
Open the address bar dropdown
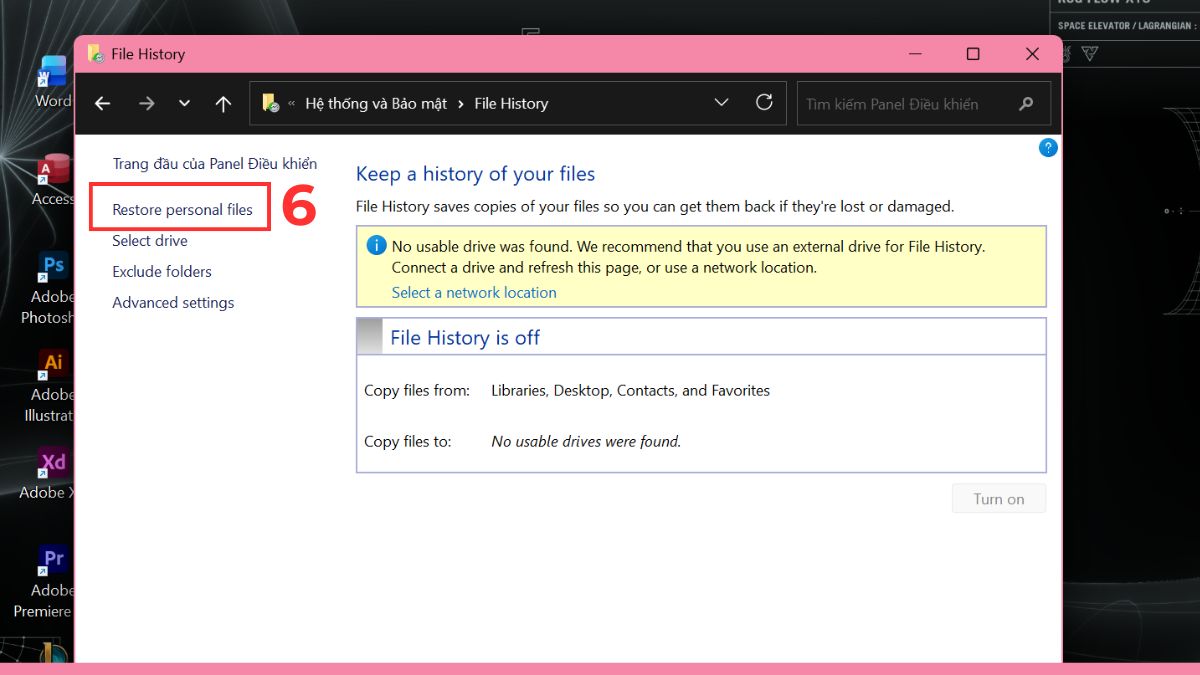point(722,102)
